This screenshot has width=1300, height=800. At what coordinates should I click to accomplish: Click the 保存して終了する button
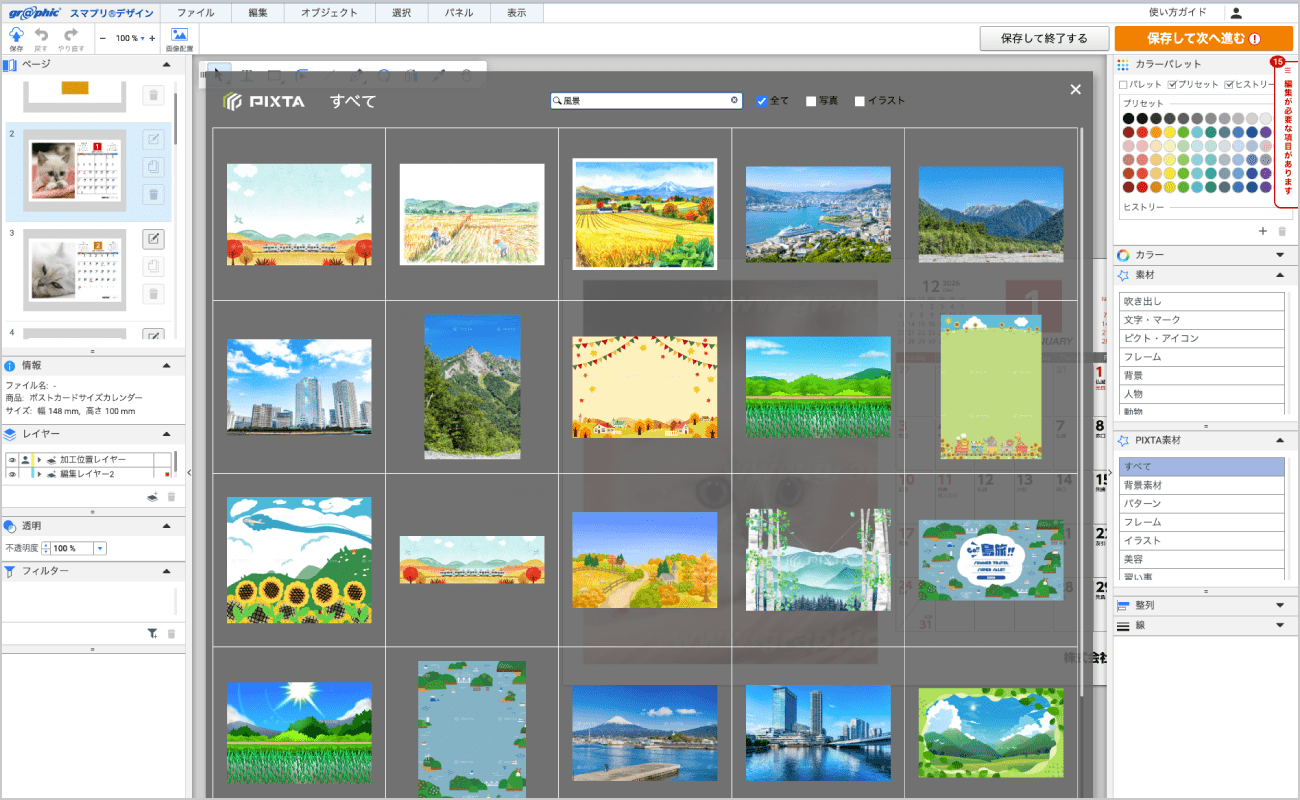tap(1044, 38)
